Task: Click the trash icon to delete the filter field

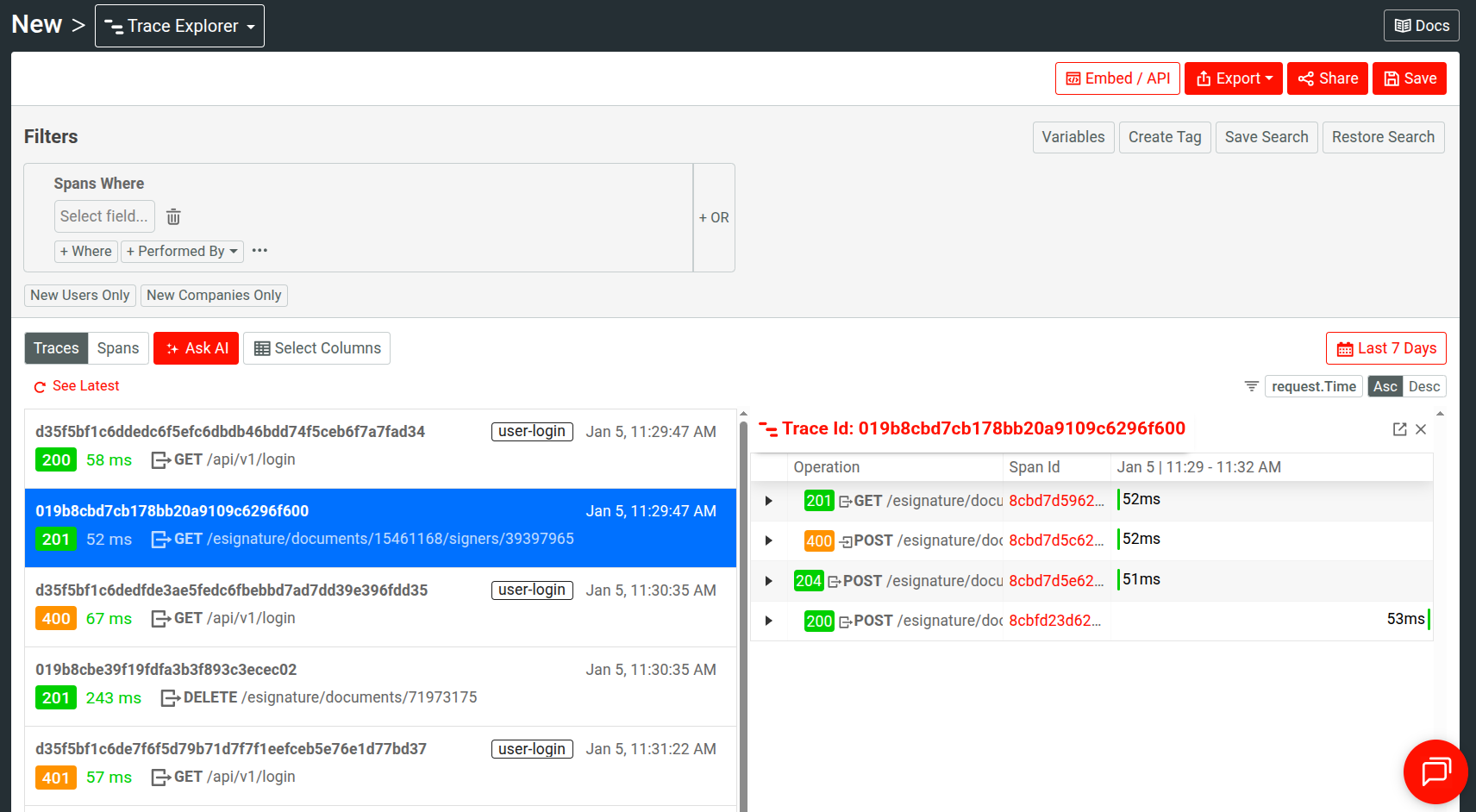Action: pos(173,216)
